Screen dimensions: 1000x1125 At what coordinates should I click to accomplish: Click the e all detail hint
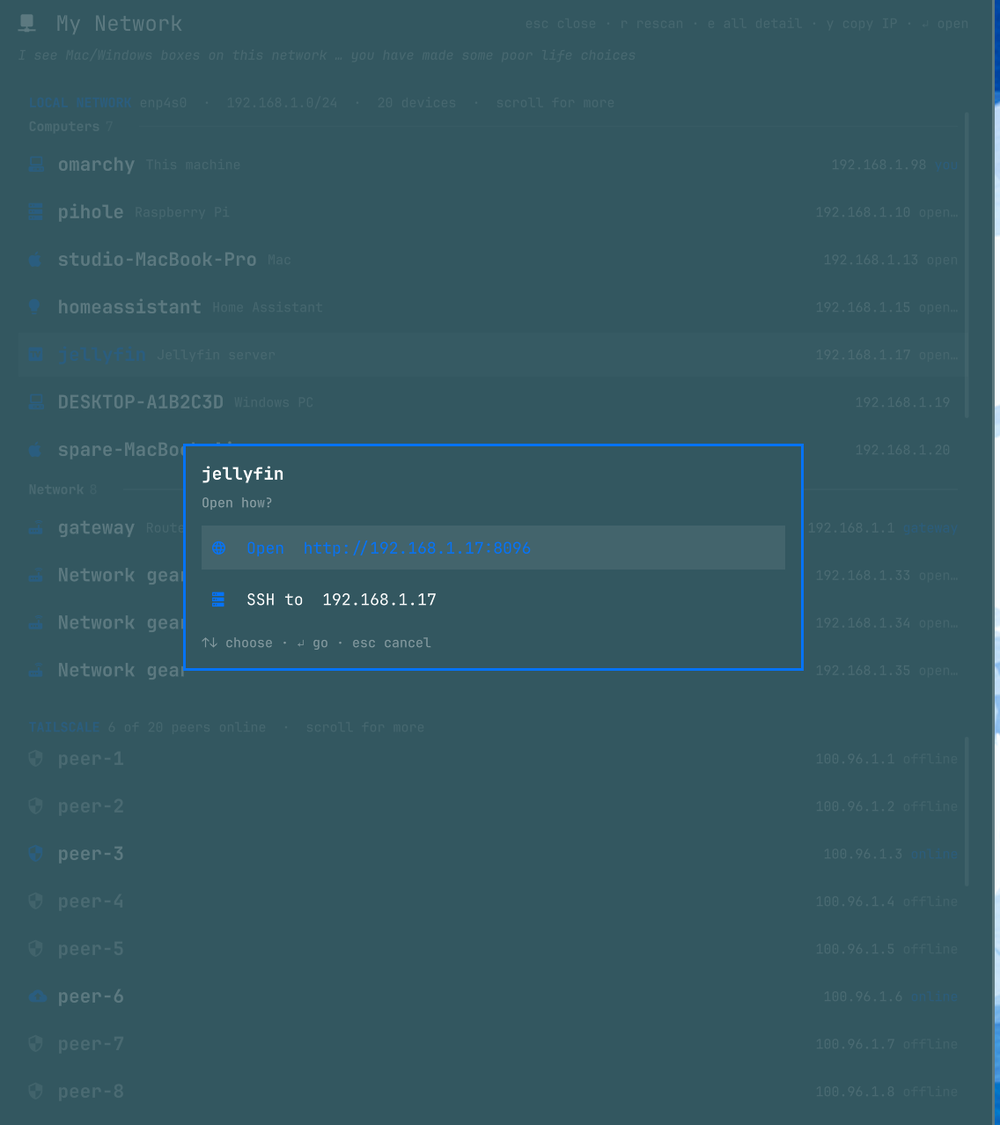(755, 24)
